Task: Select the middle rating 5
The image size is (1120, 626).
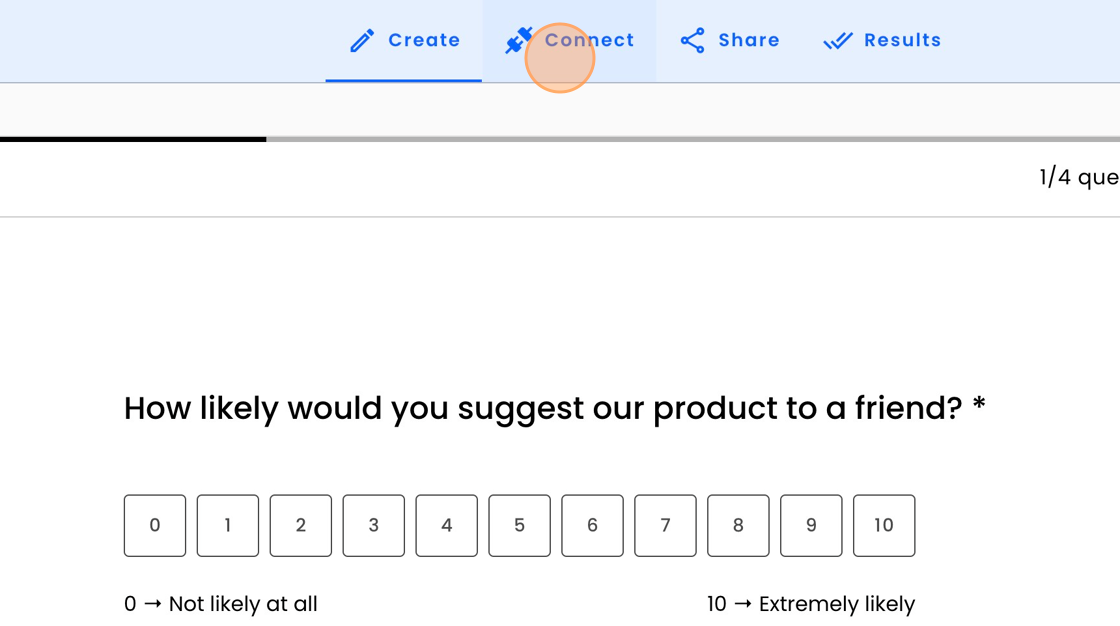Action: point(520,525)
